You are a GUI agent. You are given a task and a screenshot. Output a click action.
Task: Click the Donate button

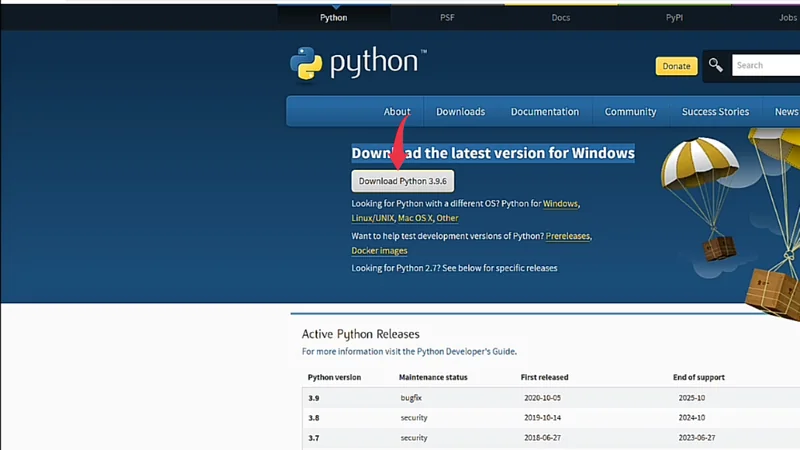pos(676,66)
